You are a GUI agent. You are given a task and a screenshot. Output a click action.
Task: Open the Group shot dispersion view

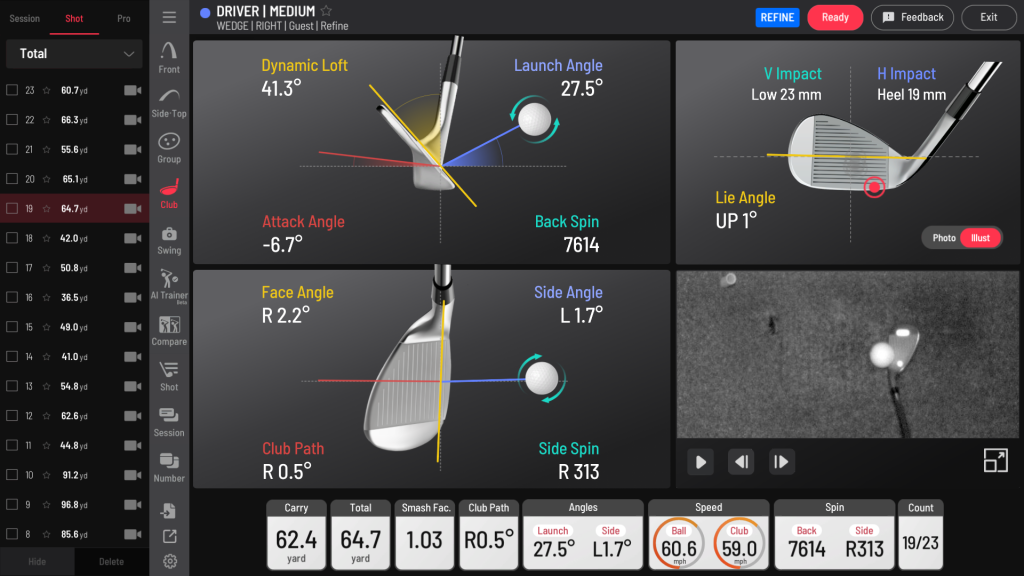(x=169, y=147)
